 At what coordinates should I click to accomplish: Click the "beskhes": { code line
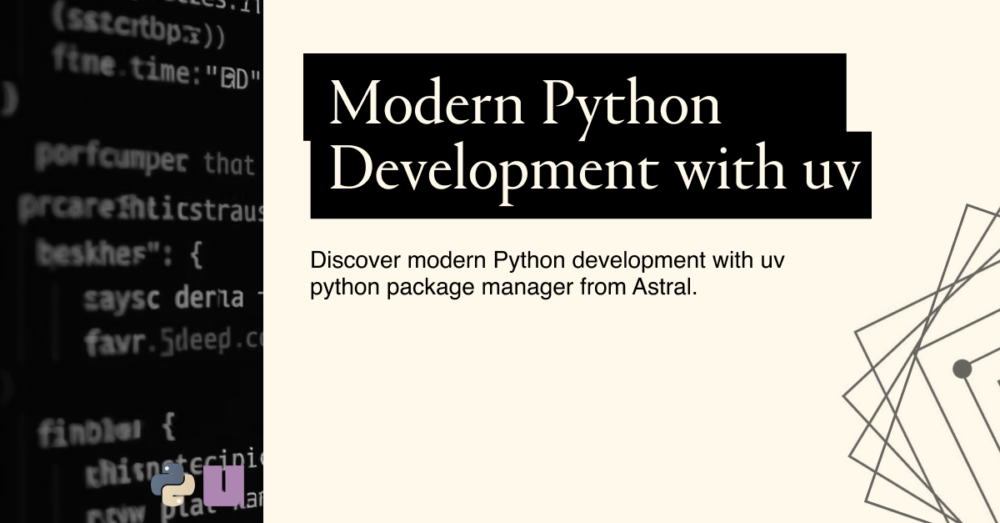(x=120, y=256)
